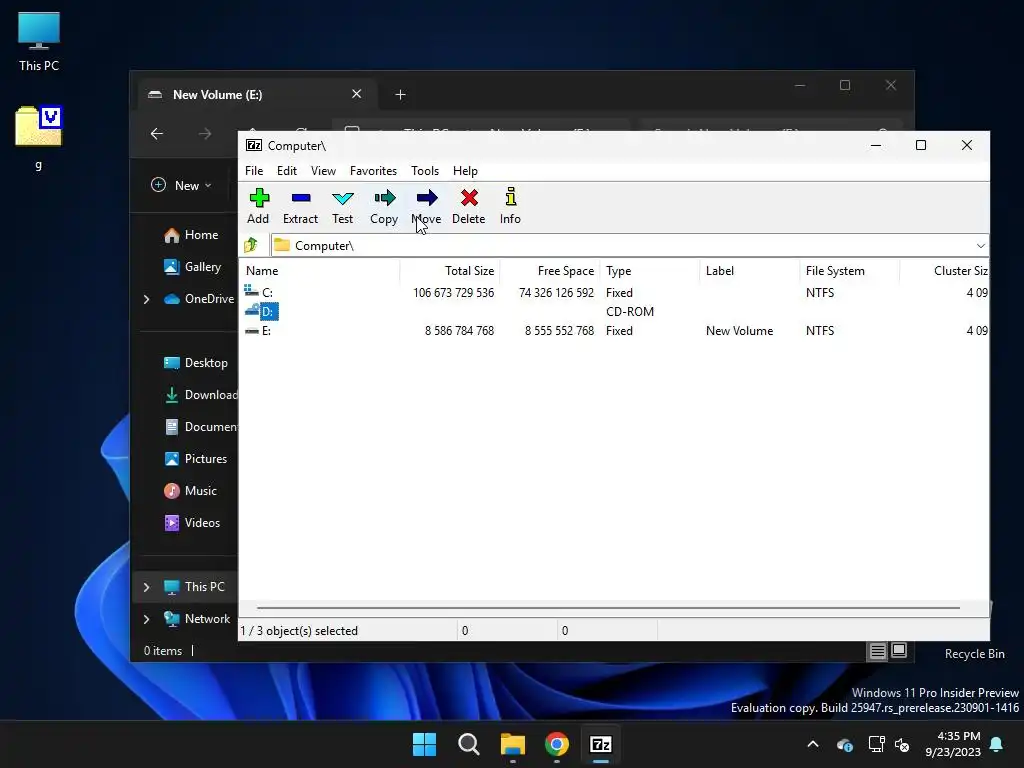Select the E: drive entry
Viewport: 1024px width, 768px height.
(258, 330)
